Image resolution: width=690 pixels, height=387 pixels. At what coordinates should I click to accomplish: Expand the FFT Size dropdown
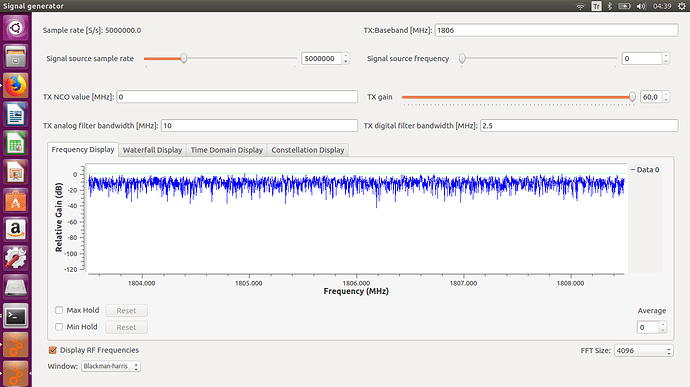[x=643, y=350]
